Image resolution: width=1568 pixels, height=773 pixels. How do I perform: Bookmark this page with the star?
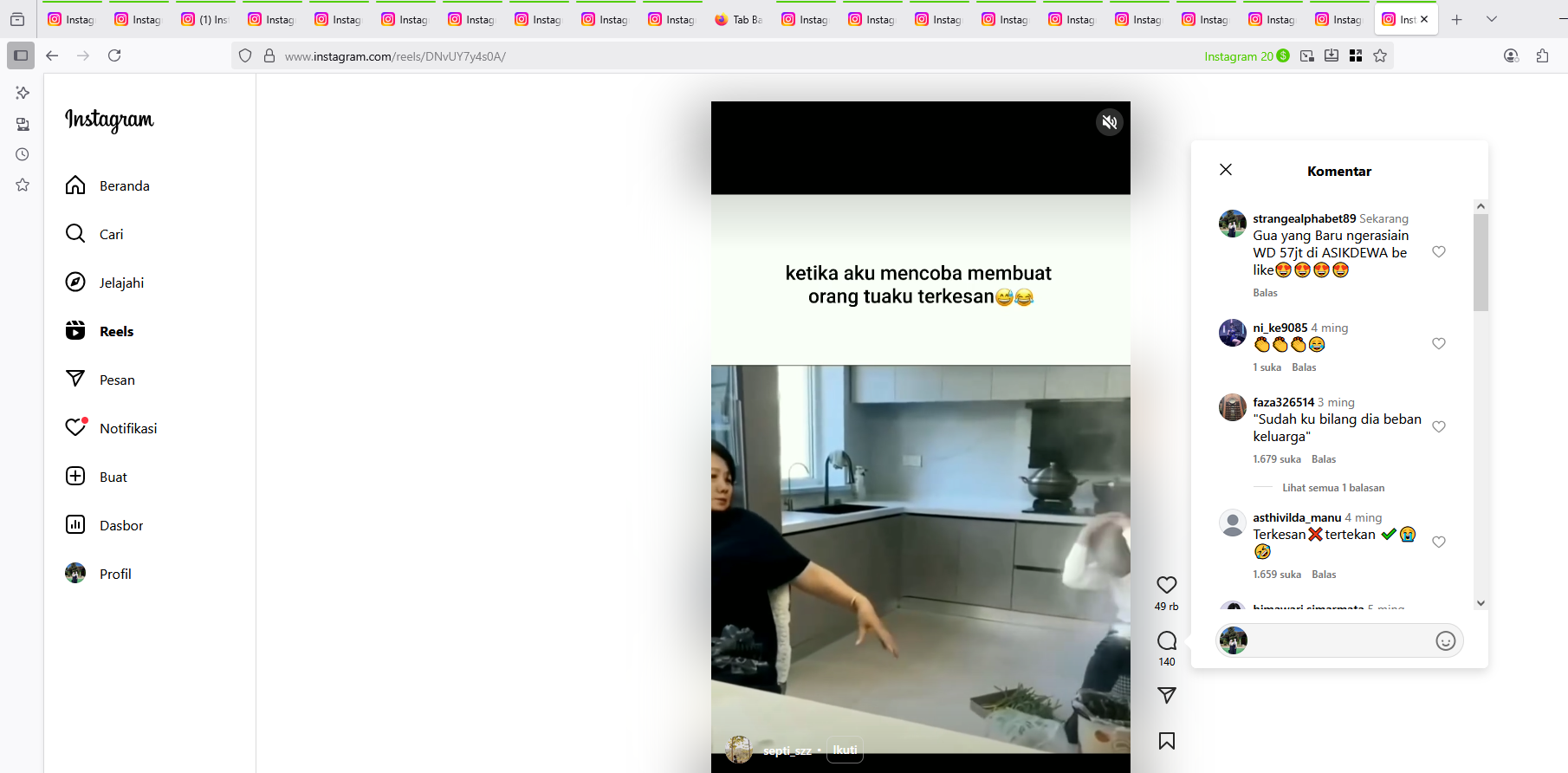(1380, 55)
